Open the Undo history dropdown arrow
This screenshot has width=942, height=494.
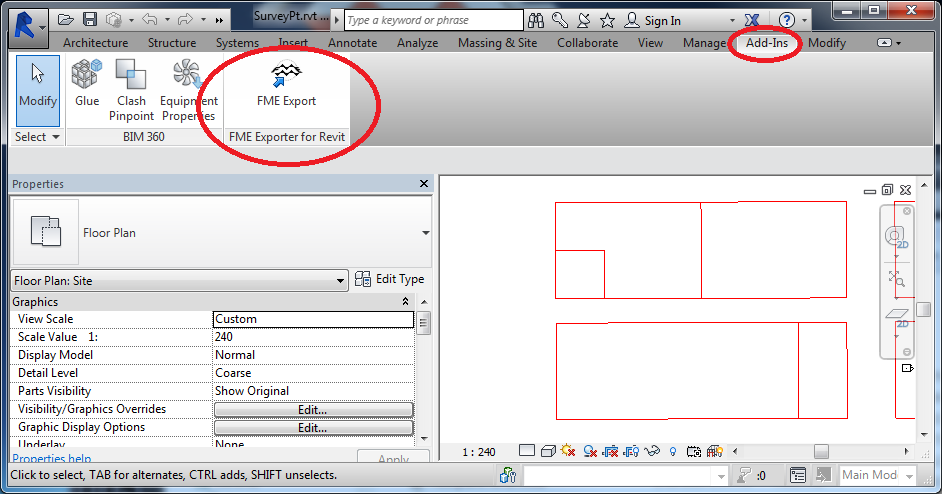(x=167, y=20)
